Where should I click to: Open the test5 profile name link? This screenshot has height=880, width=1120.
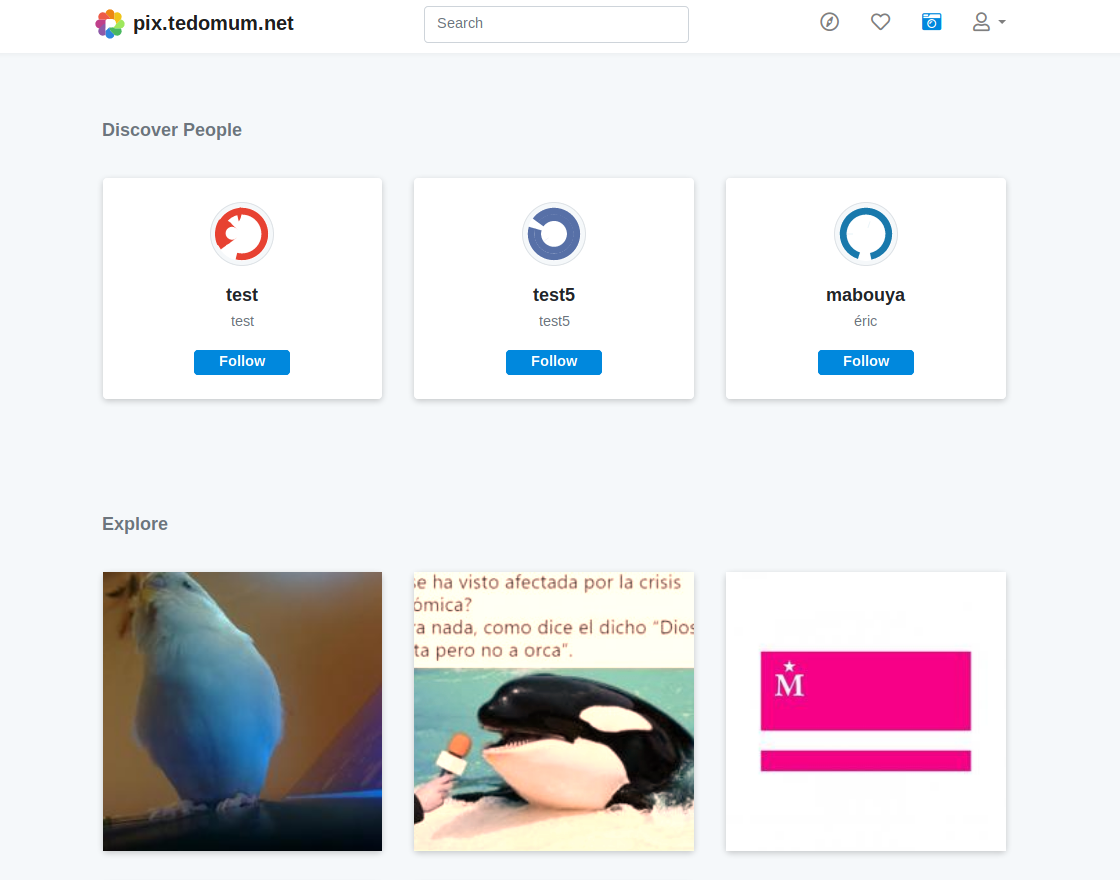(x=554, y=295)
